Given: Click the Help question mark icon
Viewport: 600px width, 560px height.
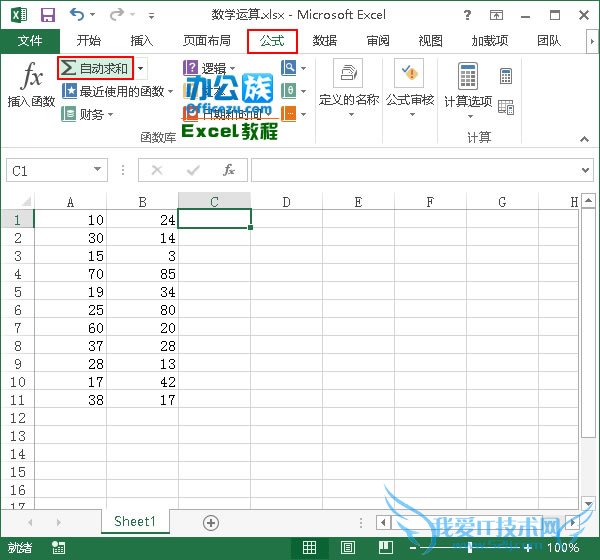Looking at the screenshot, I should click(x=468, y=15).
